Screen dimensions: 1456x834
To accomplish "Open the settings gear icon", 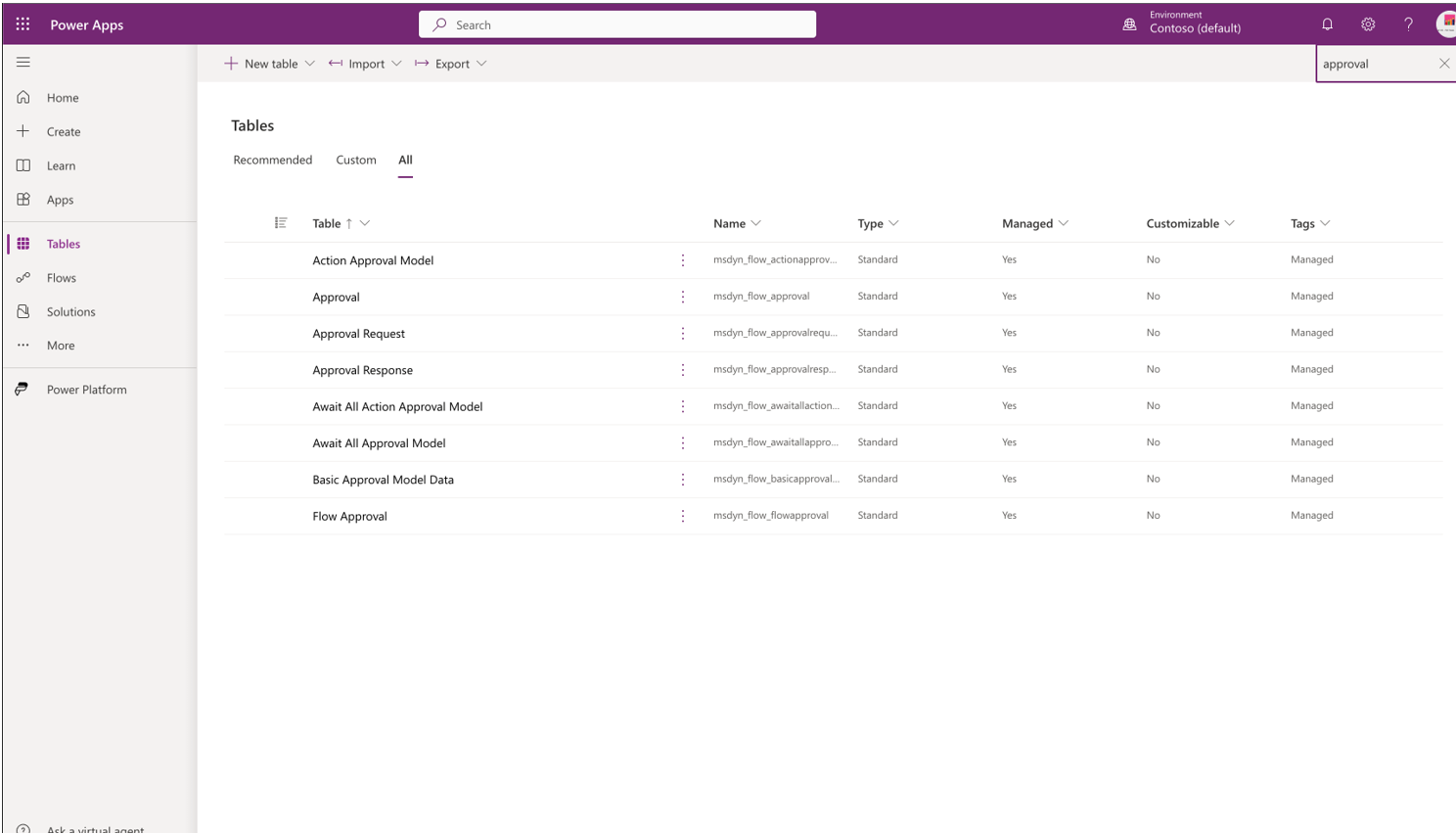I will [1368, 24].
